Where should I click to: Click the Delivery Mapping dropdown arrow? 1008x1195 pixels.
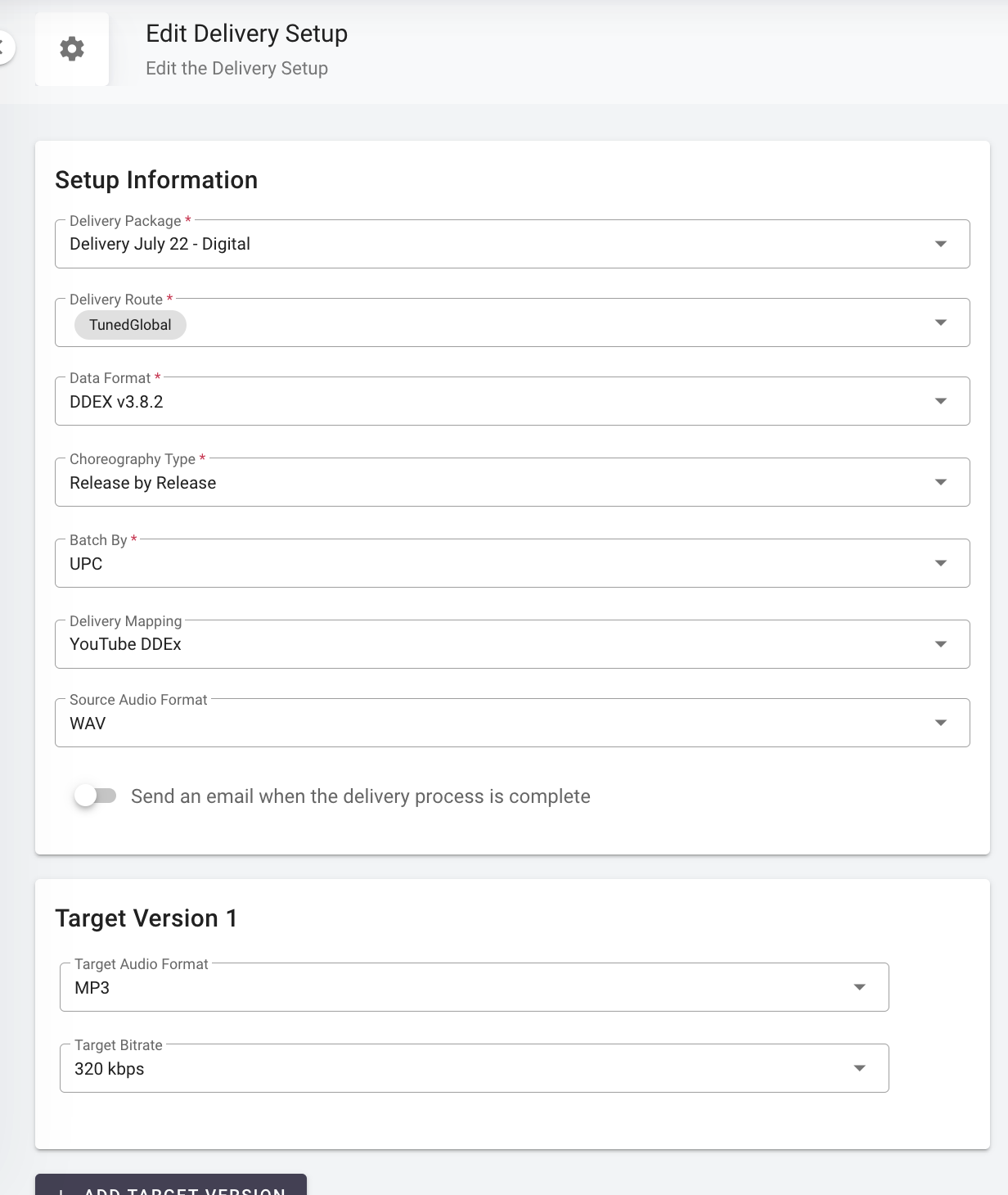click(x=940, y=644)
